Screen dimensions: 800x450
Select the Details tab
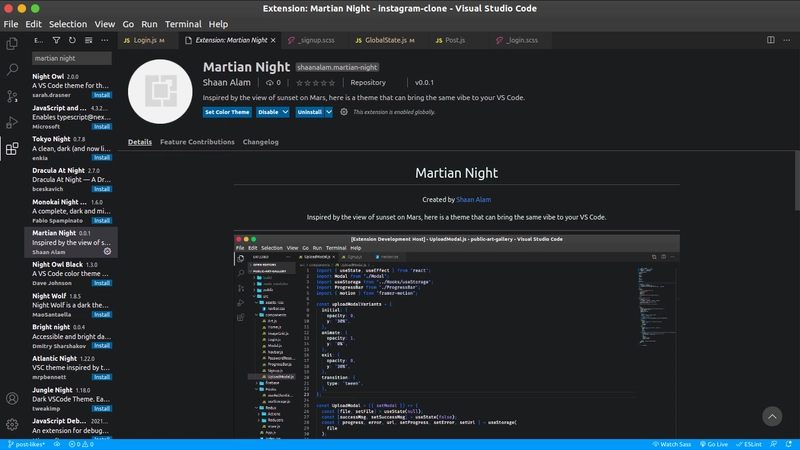pos(140,142)
